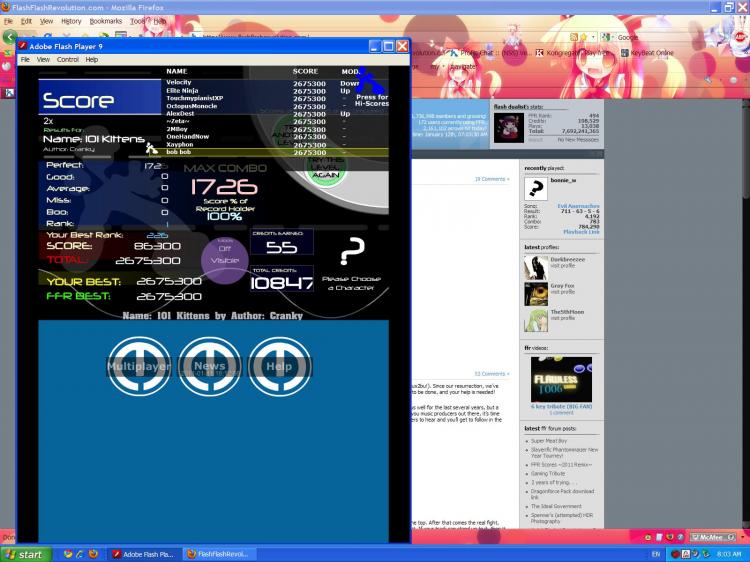Click the Flash Player title bar icon
This screenshot has height=562, width=750.
coord(22,46)
